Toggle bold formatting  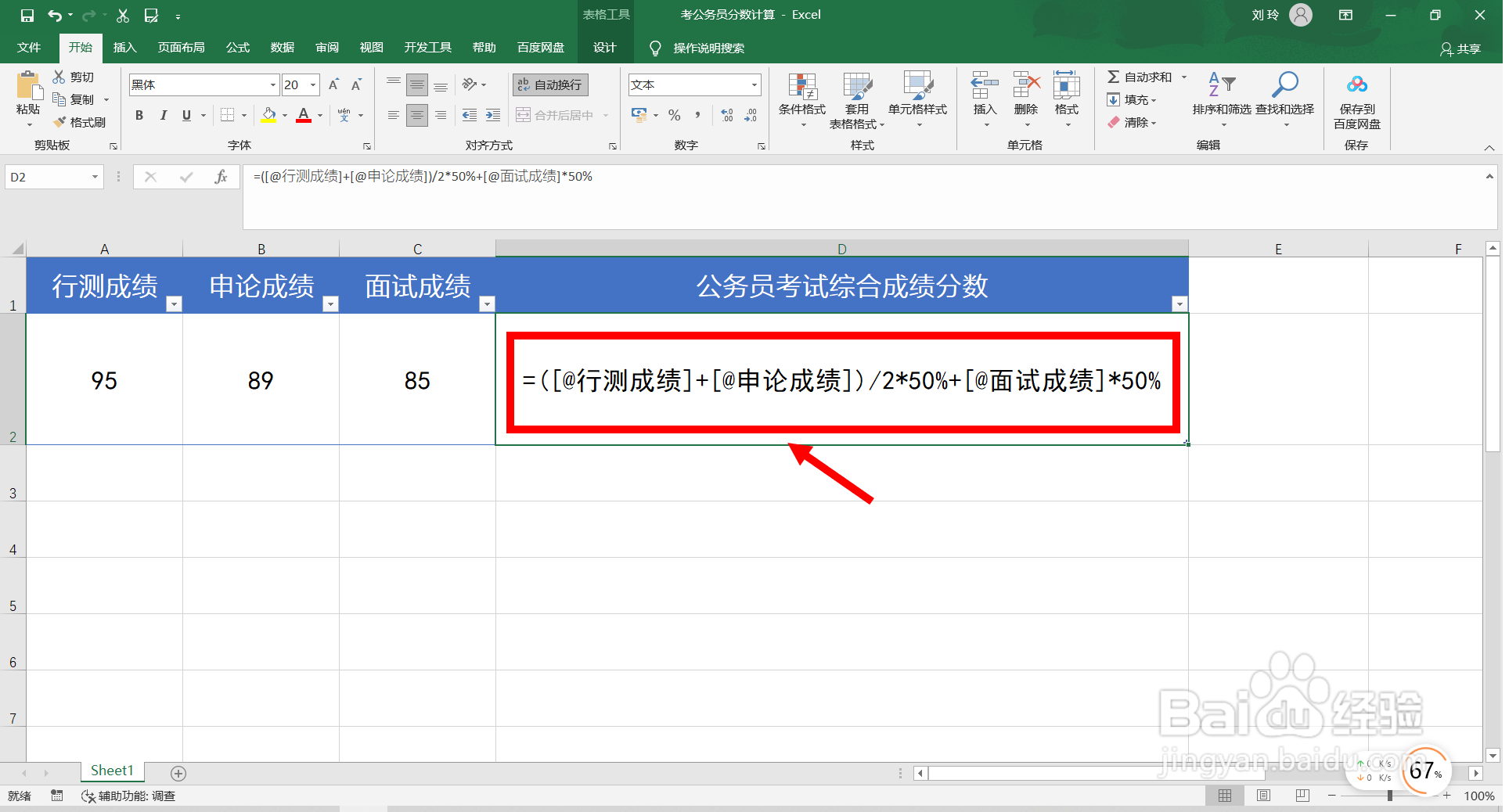139,115
